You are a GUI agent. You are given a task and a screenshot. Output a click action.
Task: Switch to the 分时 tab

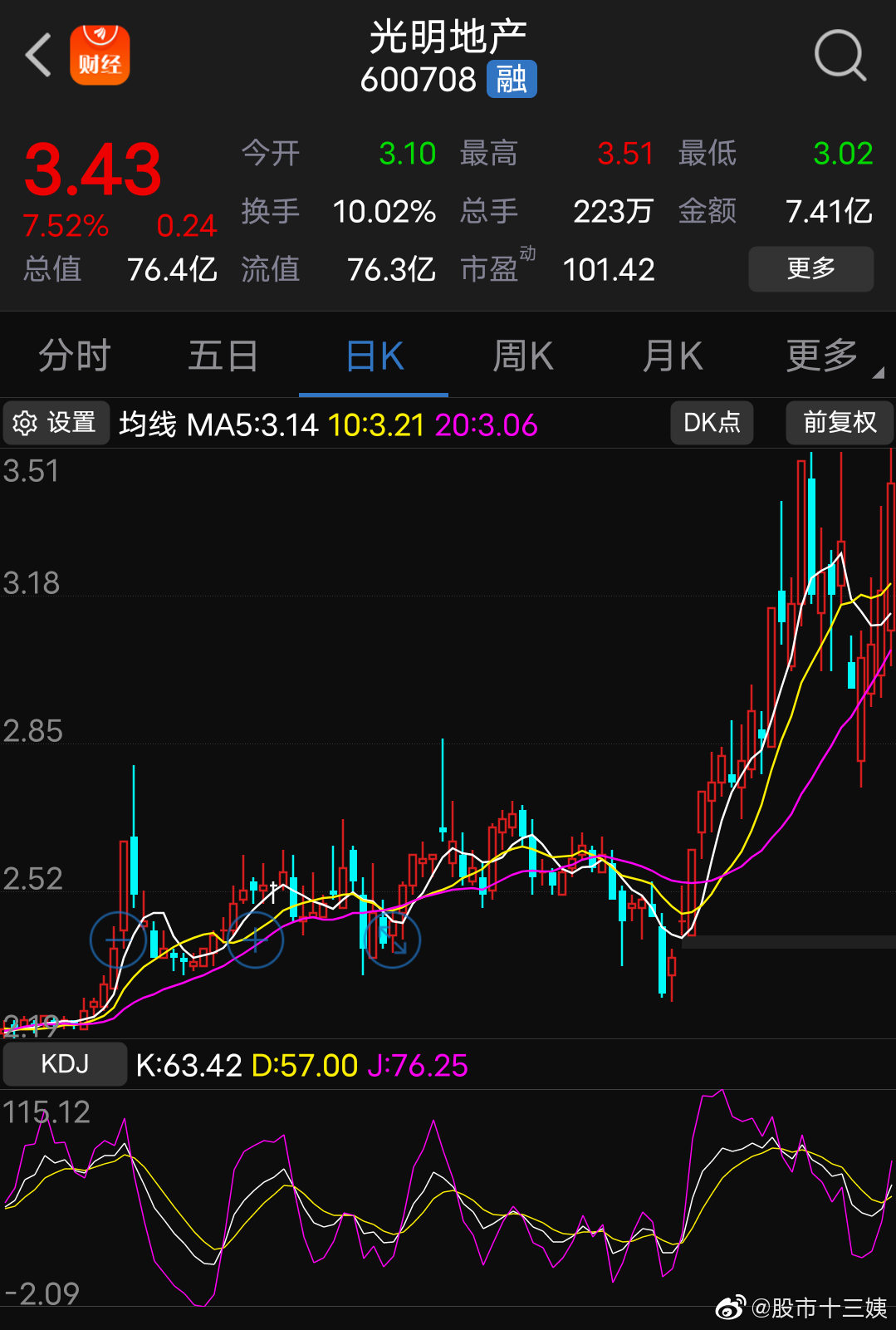[x=75, y=356]
